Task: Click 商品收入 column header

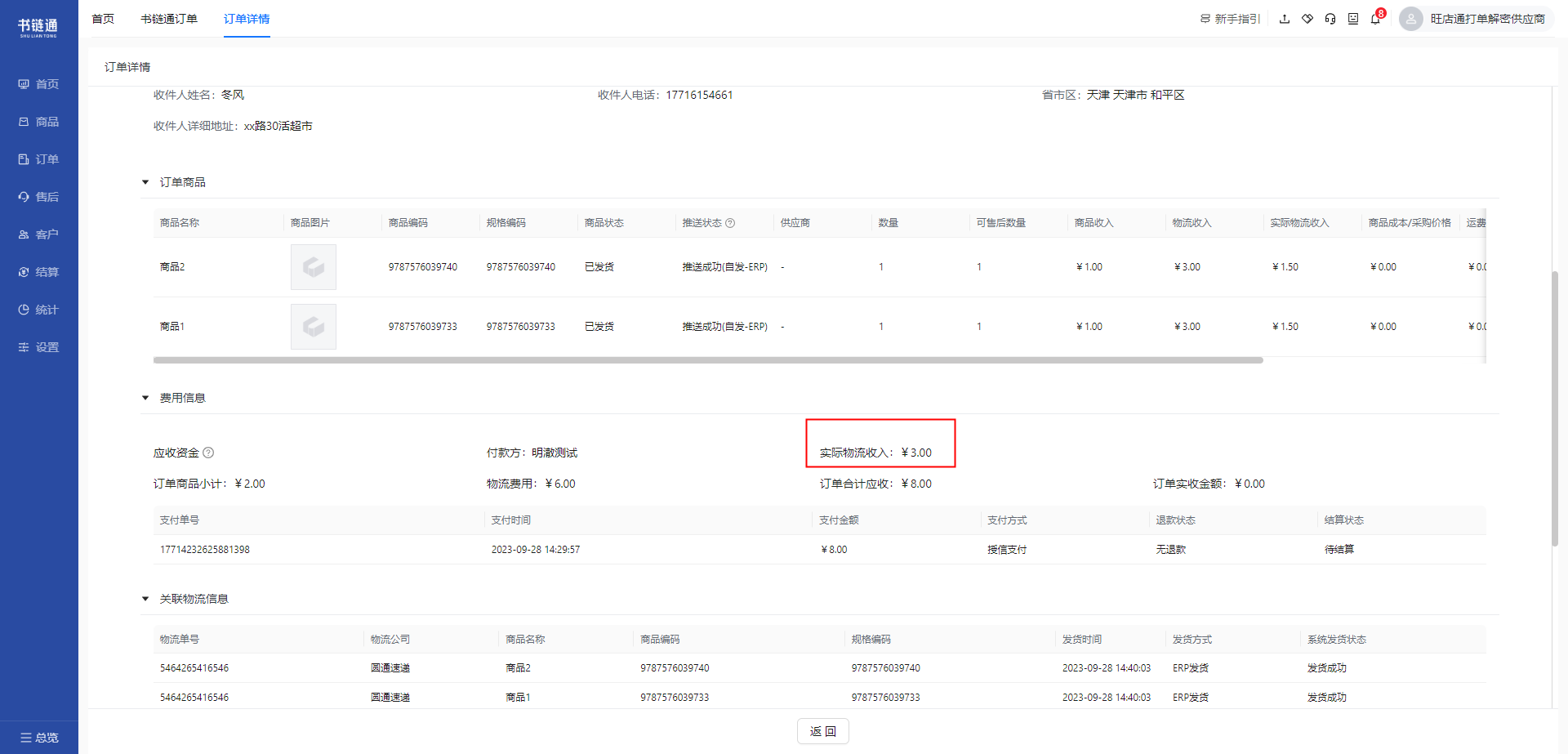Action: (1094, 223)
